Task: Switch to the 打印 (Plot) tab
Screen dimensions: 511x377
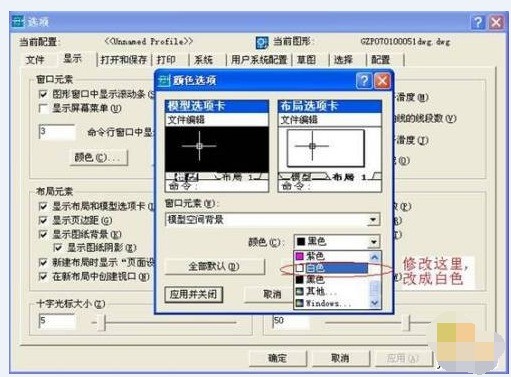Action: 166,60
